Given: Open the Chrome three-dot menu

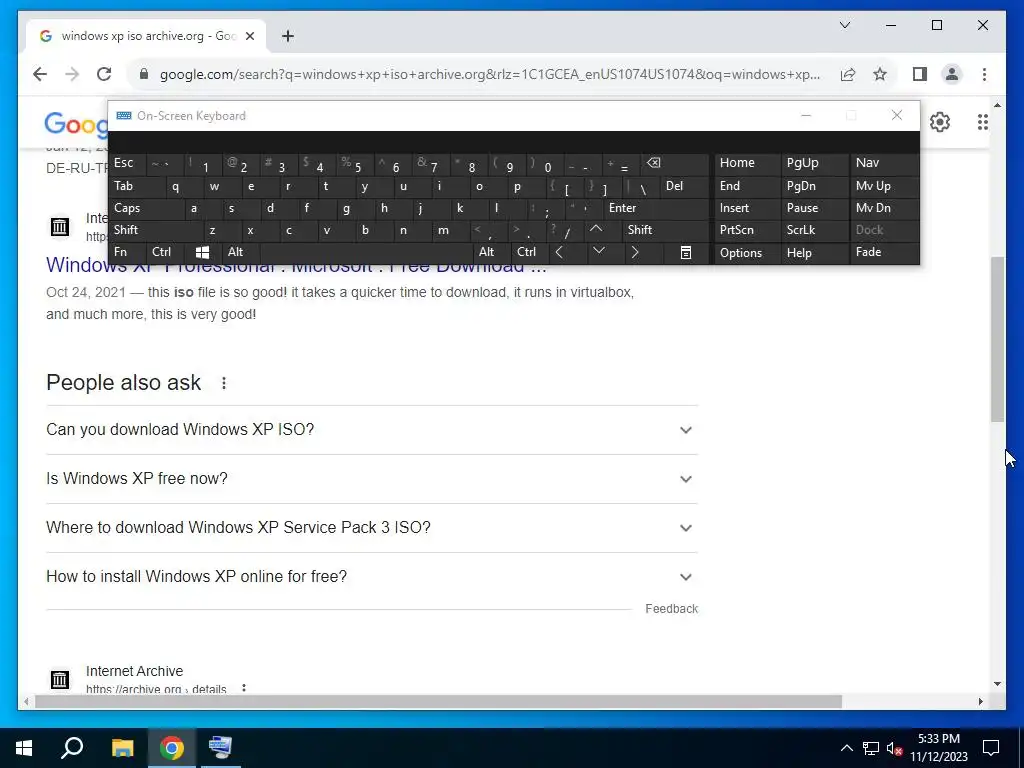Looking at the screenshot, I should [984, 74].
